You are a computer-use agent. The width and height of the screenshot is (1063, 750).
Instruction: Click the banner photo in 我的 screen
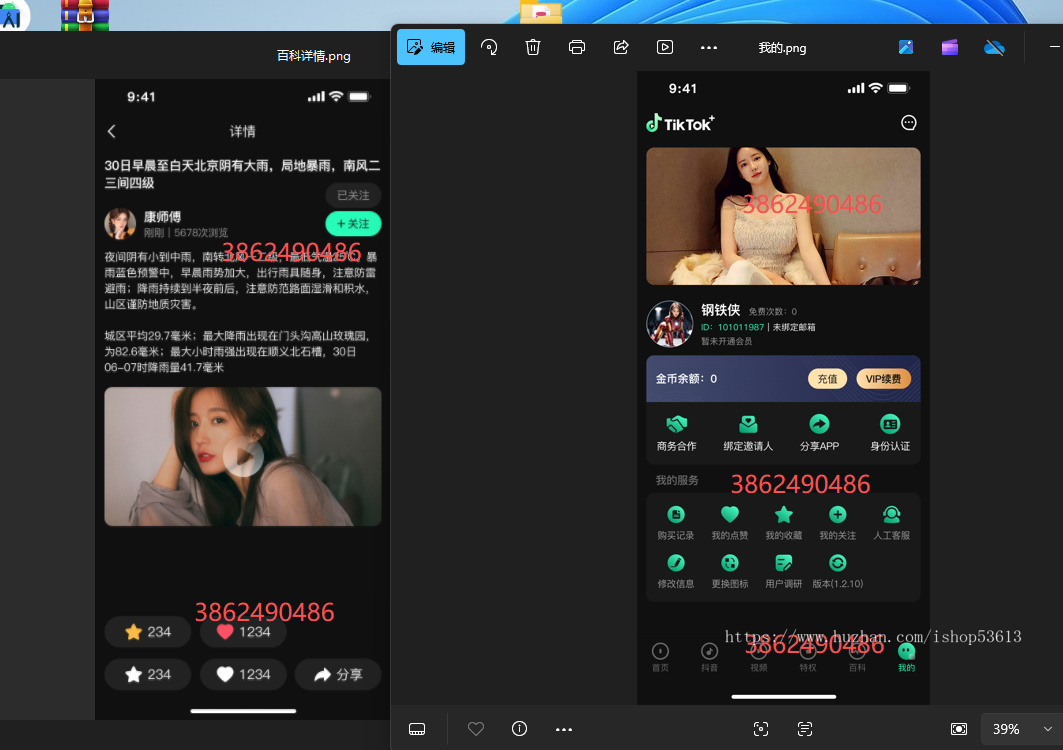click(x=783, y=216)
